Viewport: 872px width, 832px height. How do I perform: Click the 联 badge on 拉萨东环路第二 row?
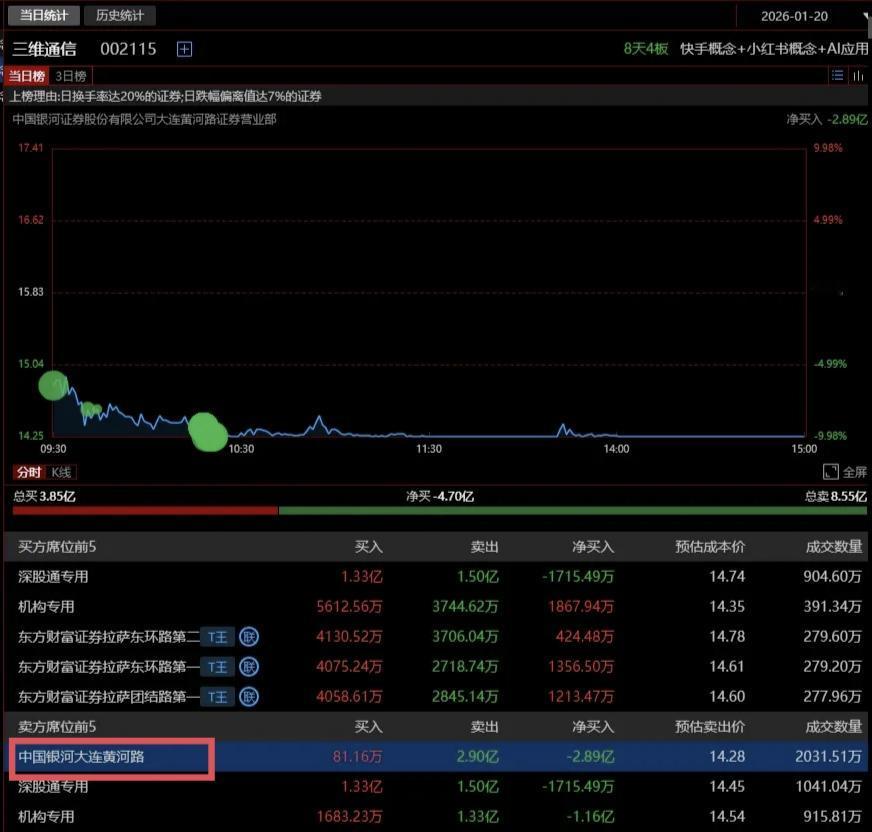click(249, 637)
